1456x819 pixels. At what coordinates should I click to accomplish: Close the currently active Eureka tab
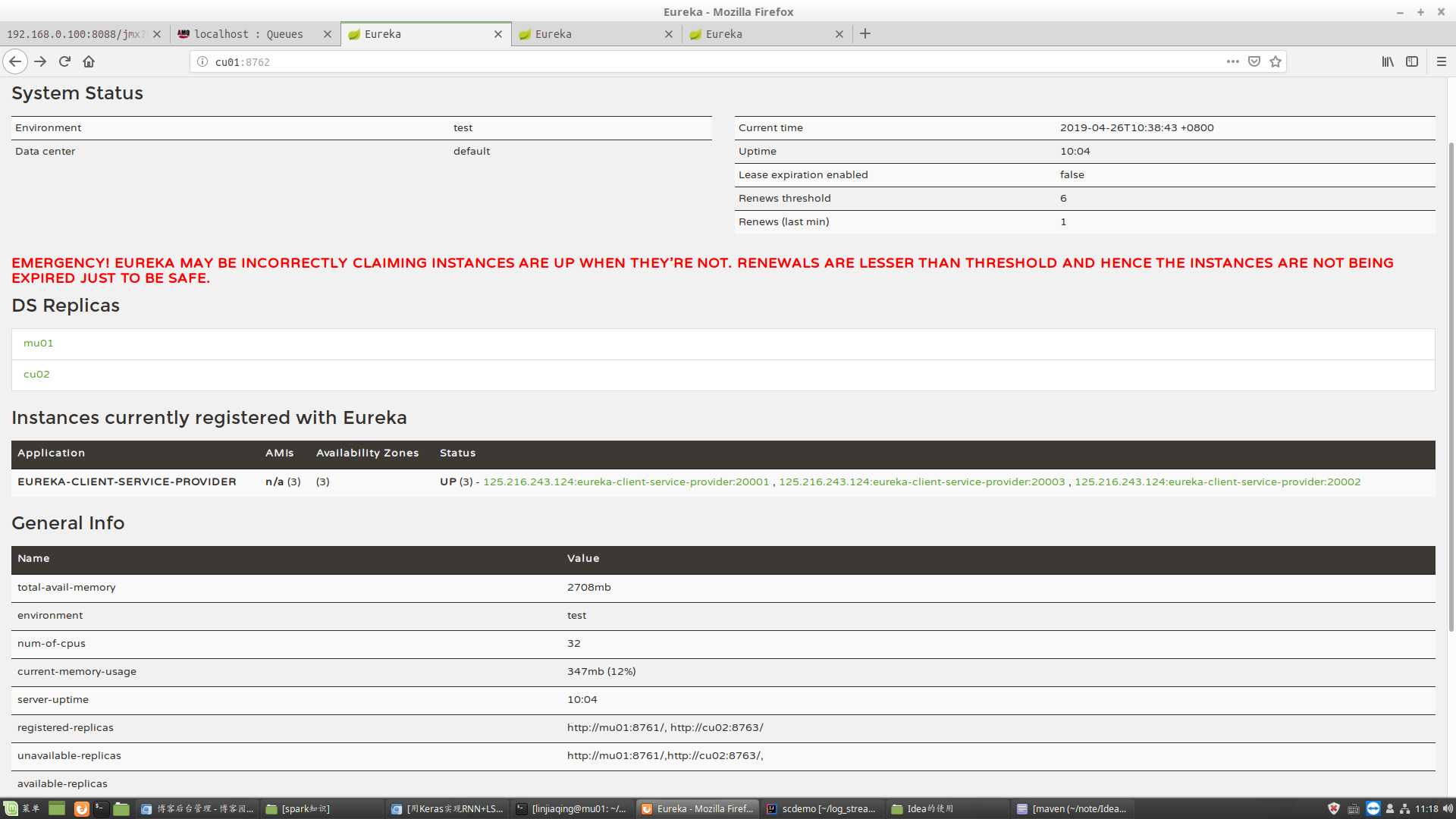pyautogui.click(x=498, y=34)
